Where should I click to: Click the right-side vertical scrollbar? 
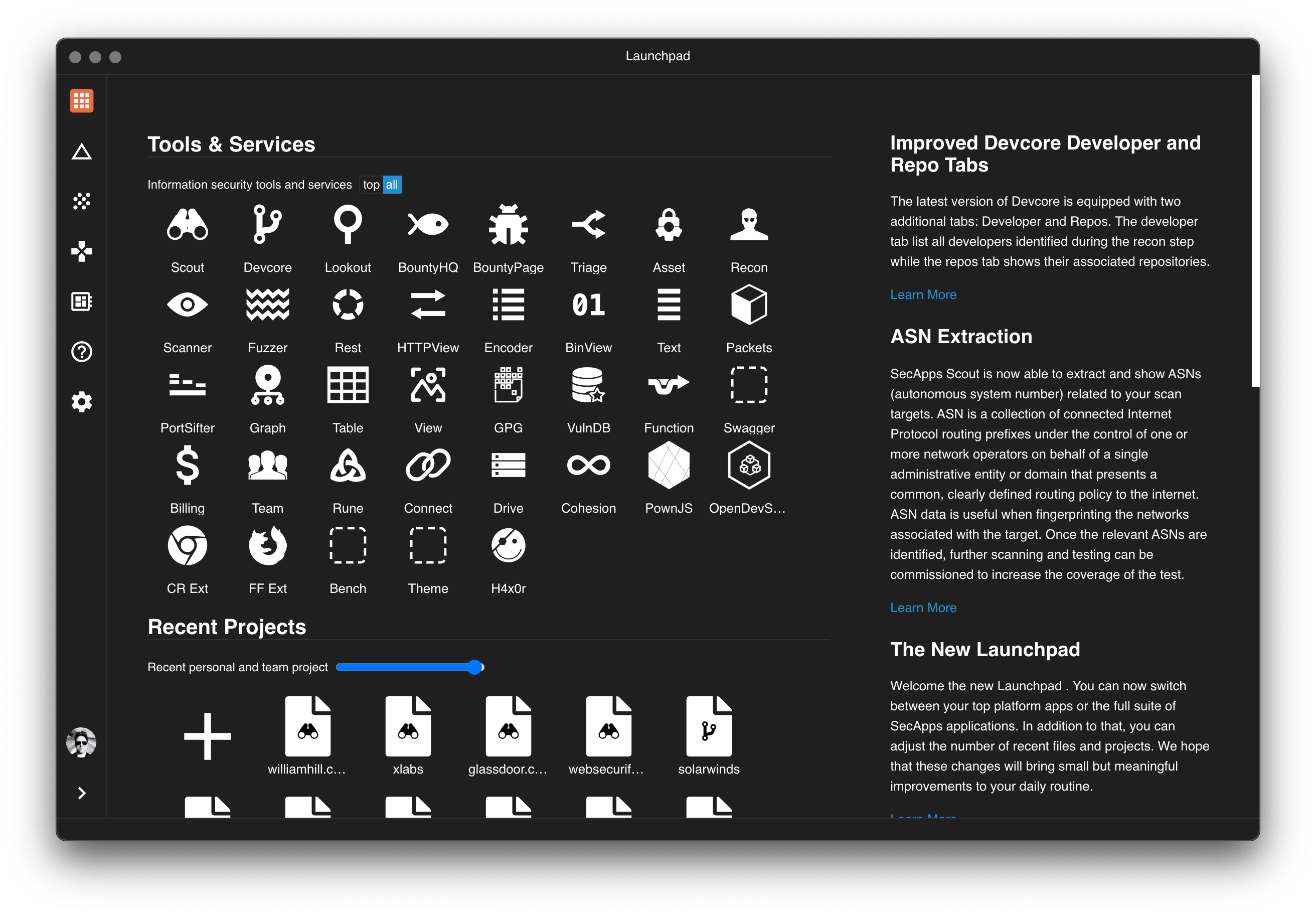click(x=1255, y=232)
